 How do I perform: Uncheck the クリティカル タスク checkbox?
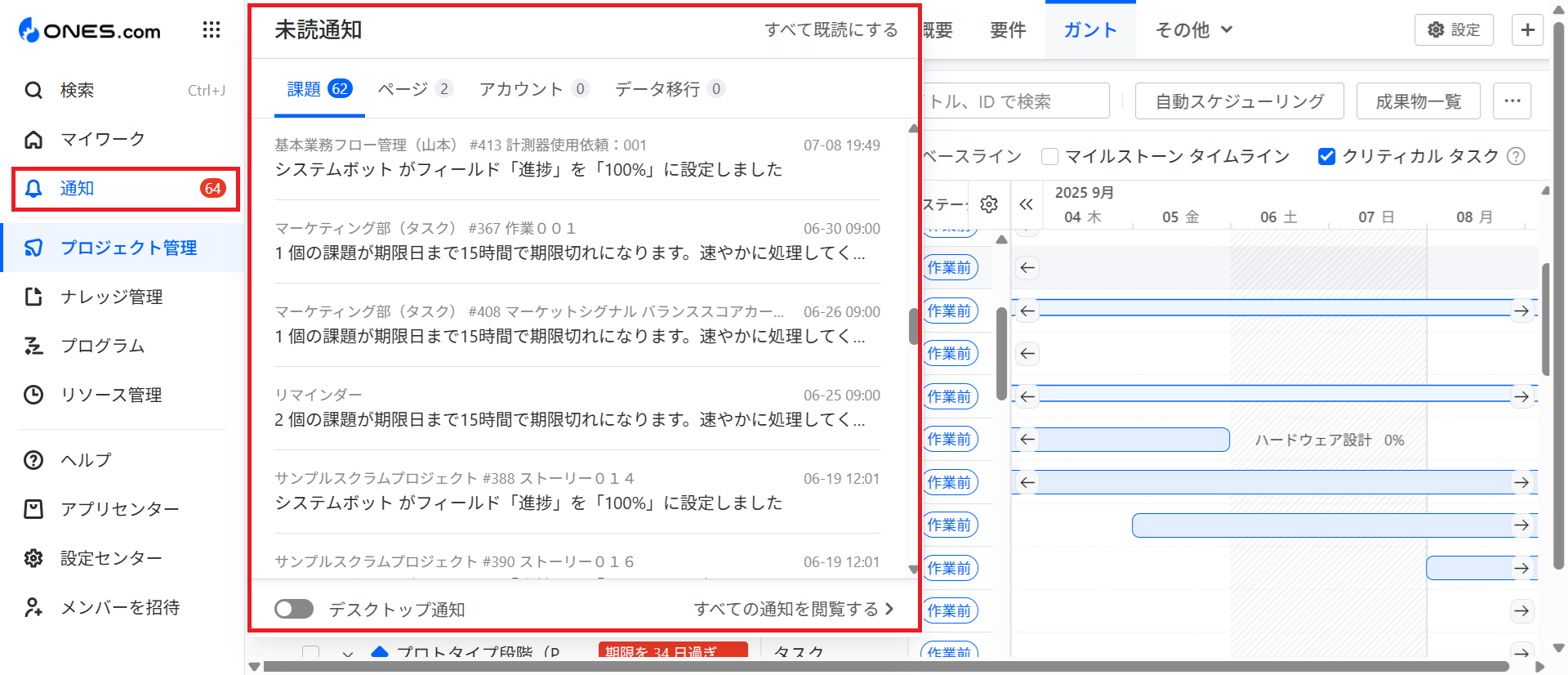1327,156
